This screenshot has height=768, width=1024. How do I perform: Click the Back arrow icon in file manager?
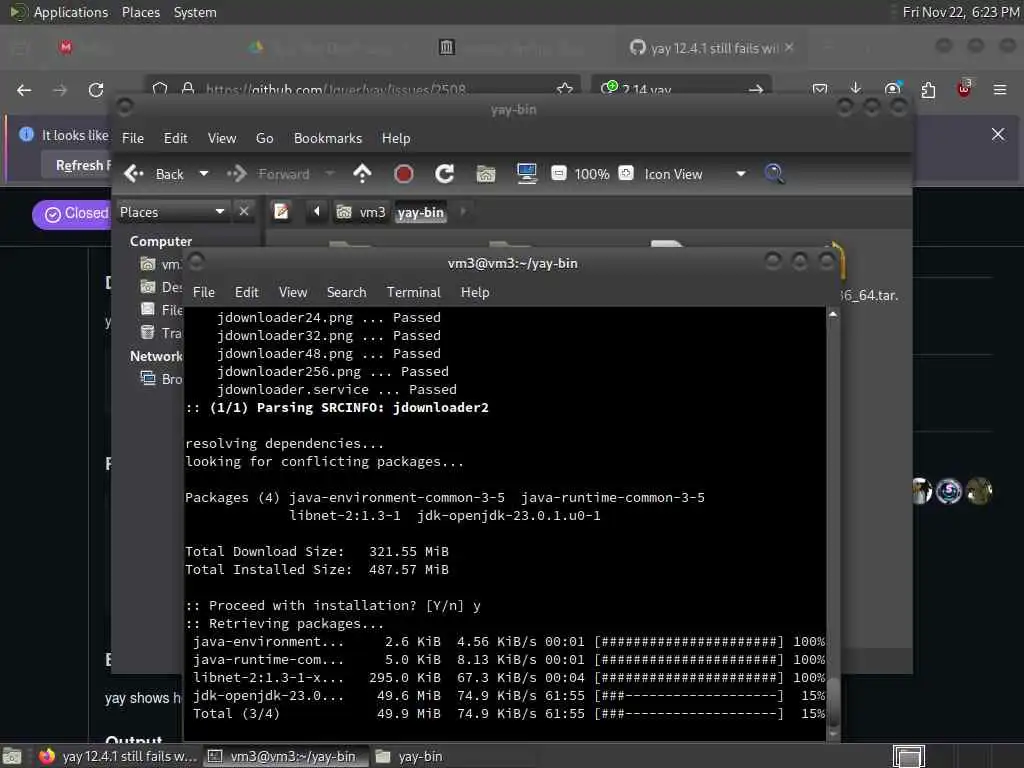click(134, 174)
